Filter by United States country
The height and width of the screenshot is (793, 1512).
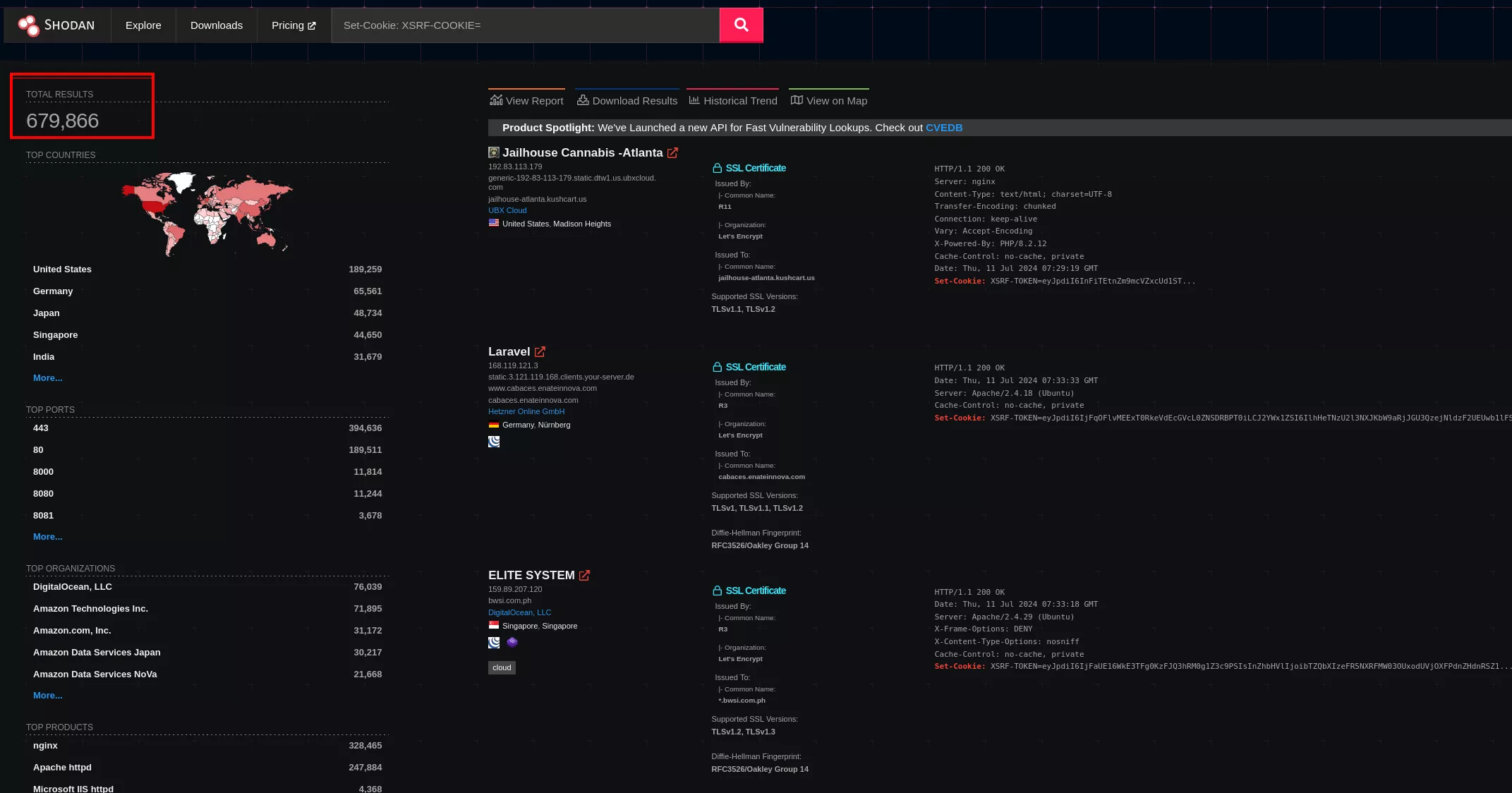click(207, 270)
